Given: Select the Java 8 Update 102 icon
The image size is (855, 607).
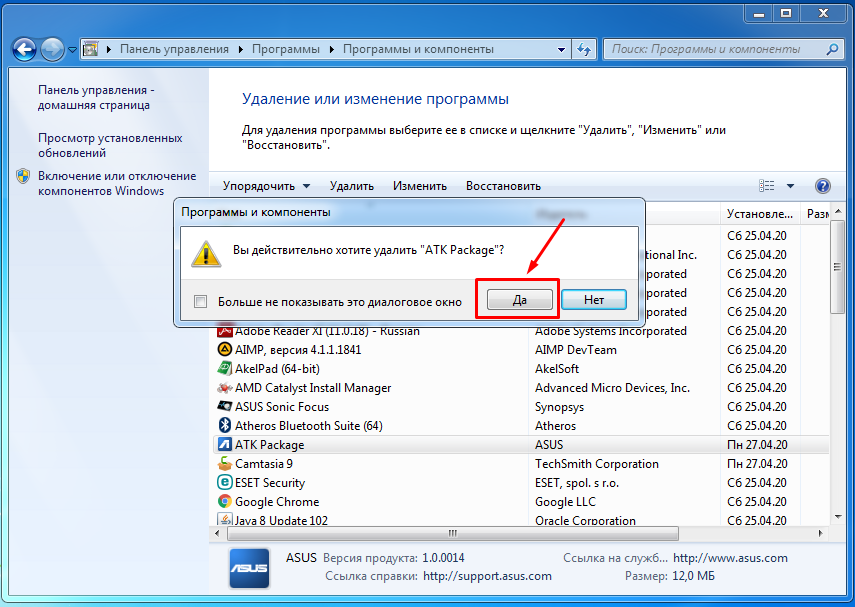Looking at the screenshot, I should tap(225, 519).
